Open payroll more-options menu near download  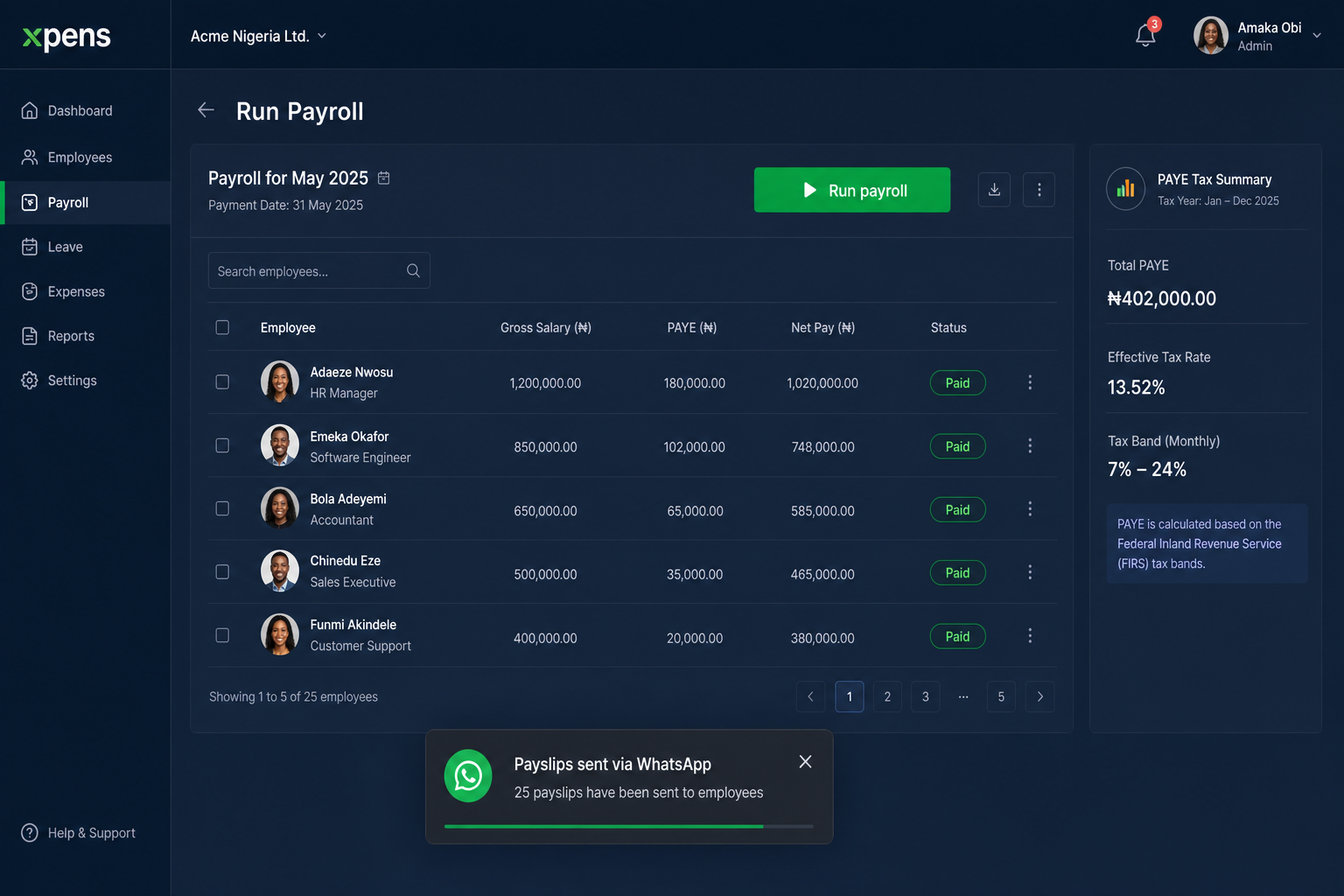(1039, 190)
